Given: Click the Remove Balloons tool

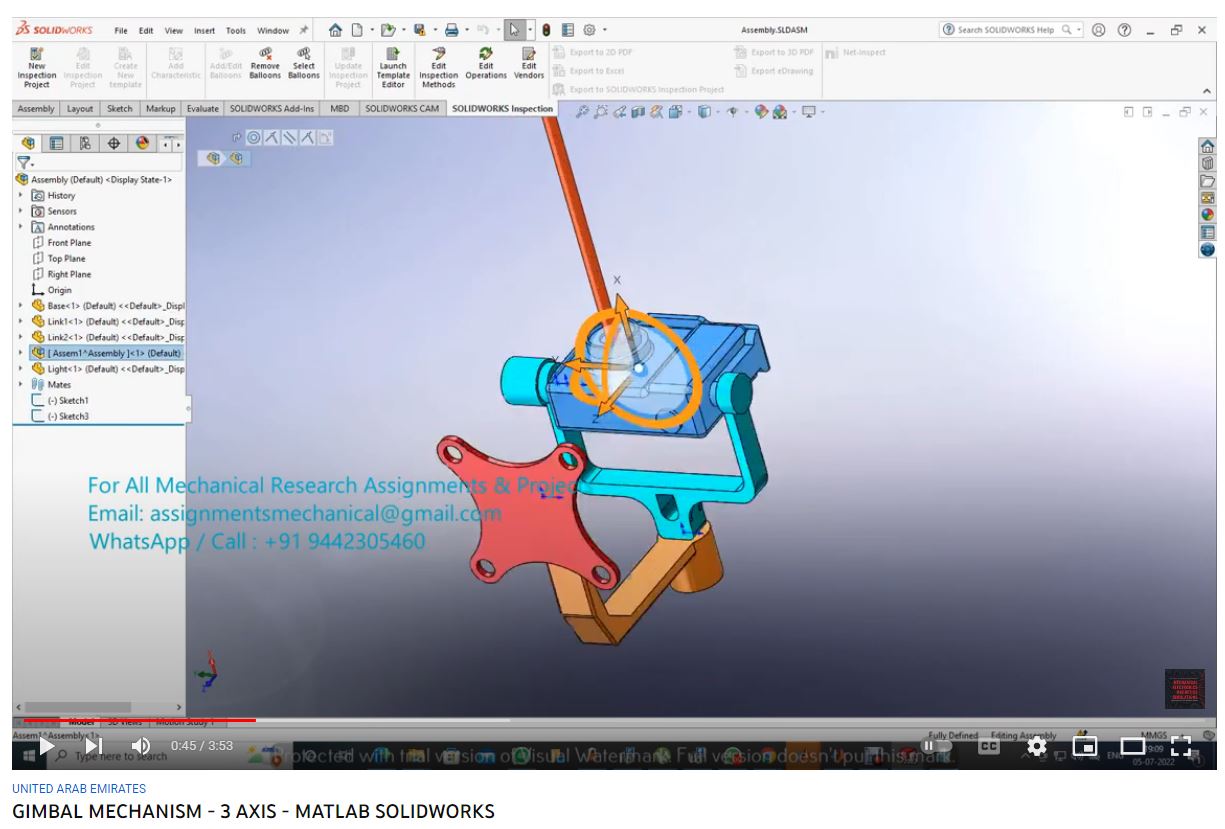Looking at the screenshot, I should 265,62.
